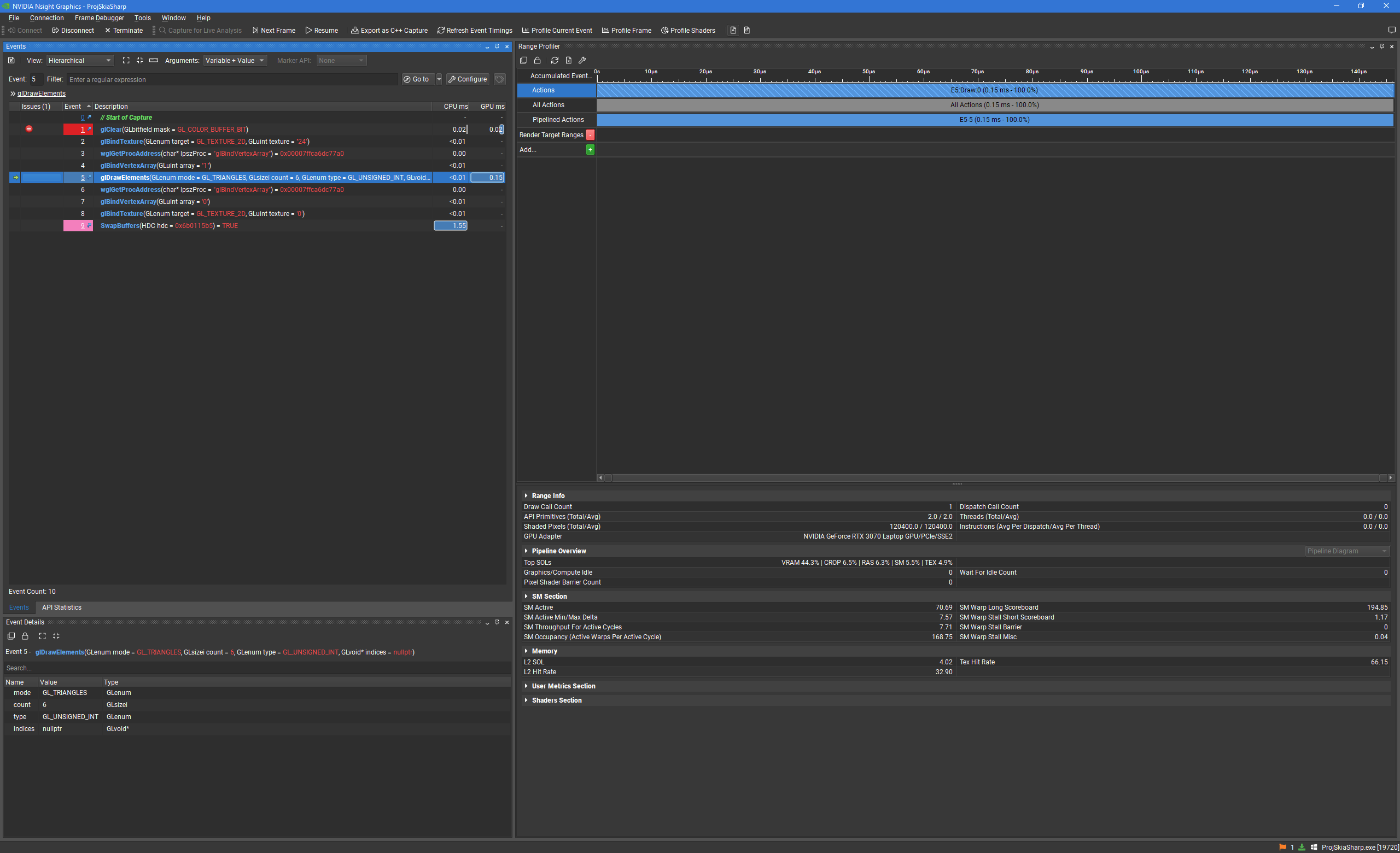
Task: Click the copy icon in Range Profiler toolbar
Action: (x=523, y=60)
